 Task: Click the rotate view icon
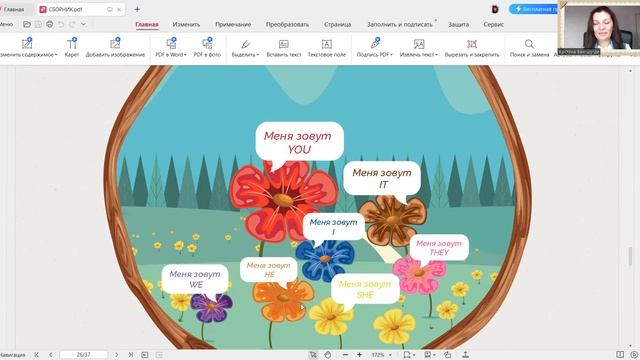pos(448,355)
